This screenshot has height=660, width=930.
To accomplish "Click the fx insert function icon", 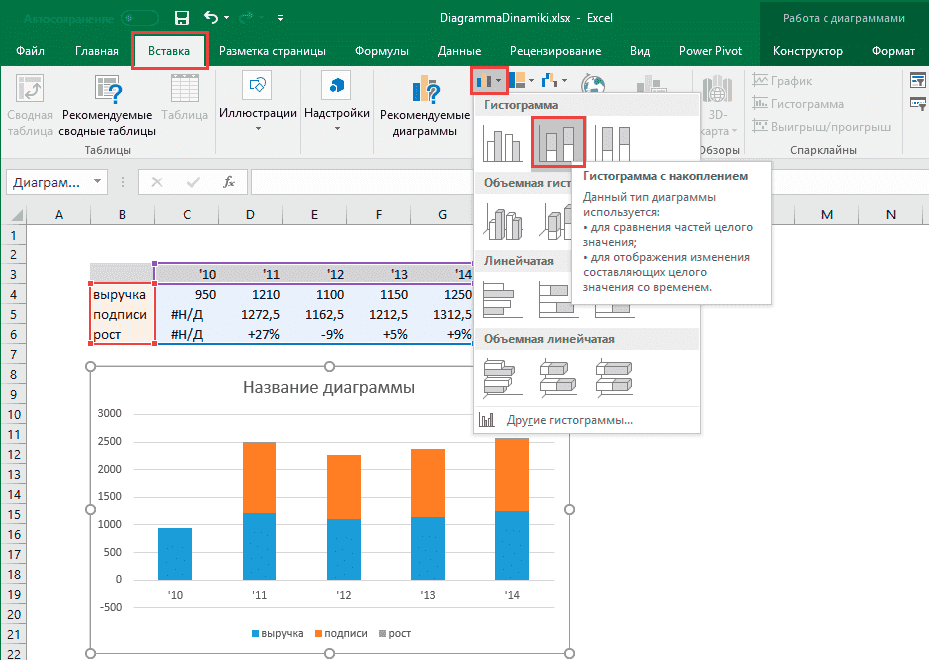I will click(x=229, y=182).
